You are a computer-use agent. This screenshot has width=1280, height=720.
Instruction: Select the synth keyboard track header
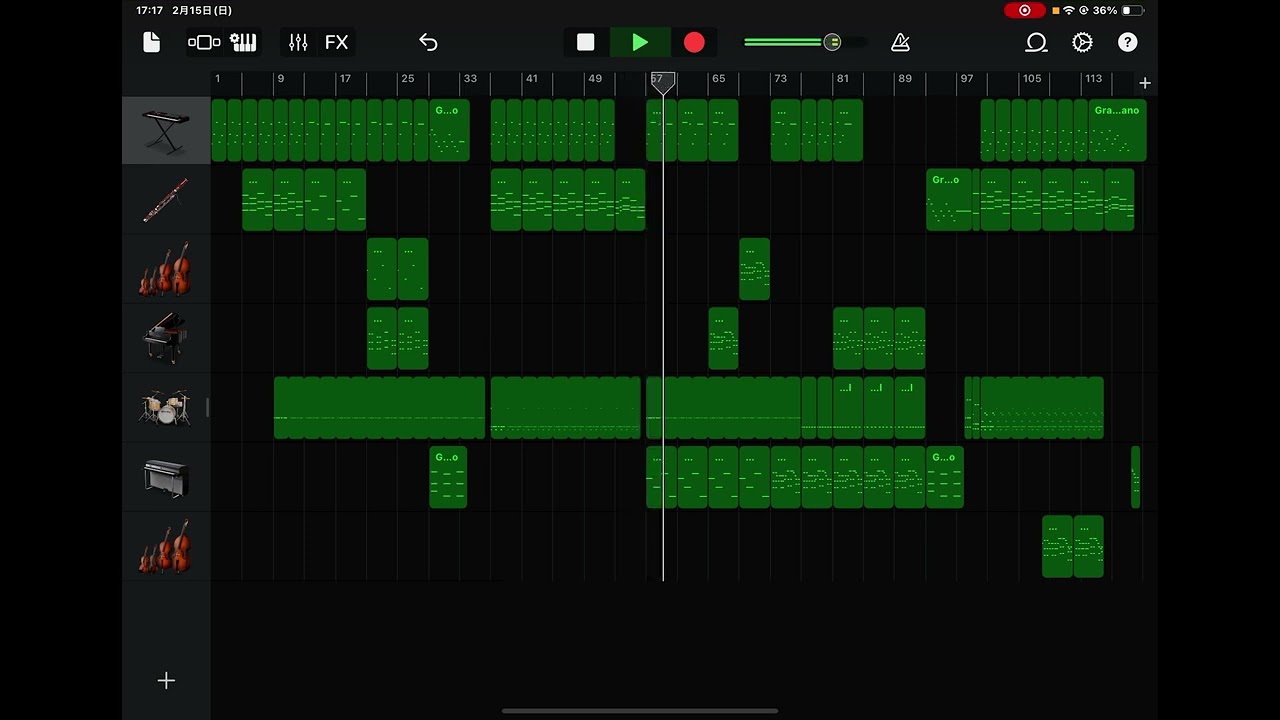click(166, 131)
